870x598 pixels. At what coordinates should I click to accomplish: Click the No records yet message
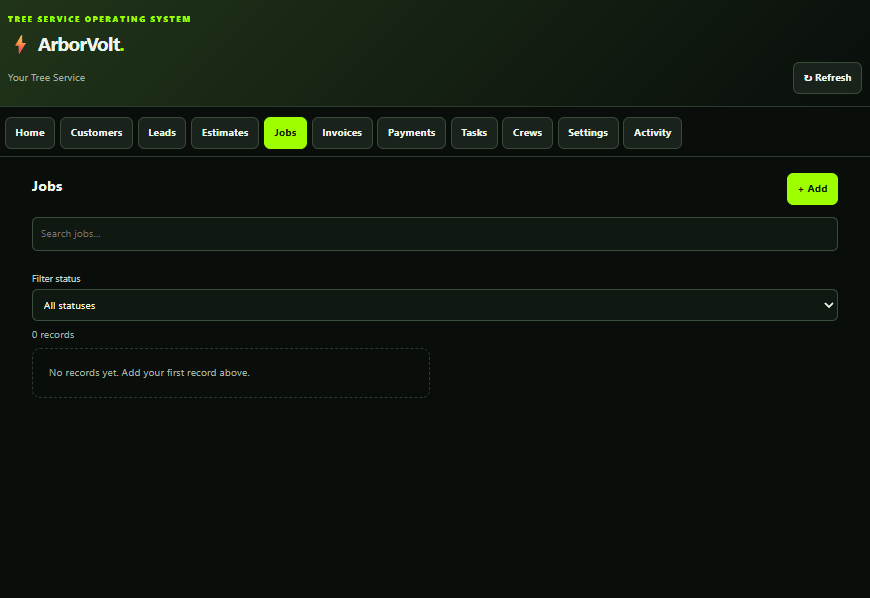click(149, 373)
